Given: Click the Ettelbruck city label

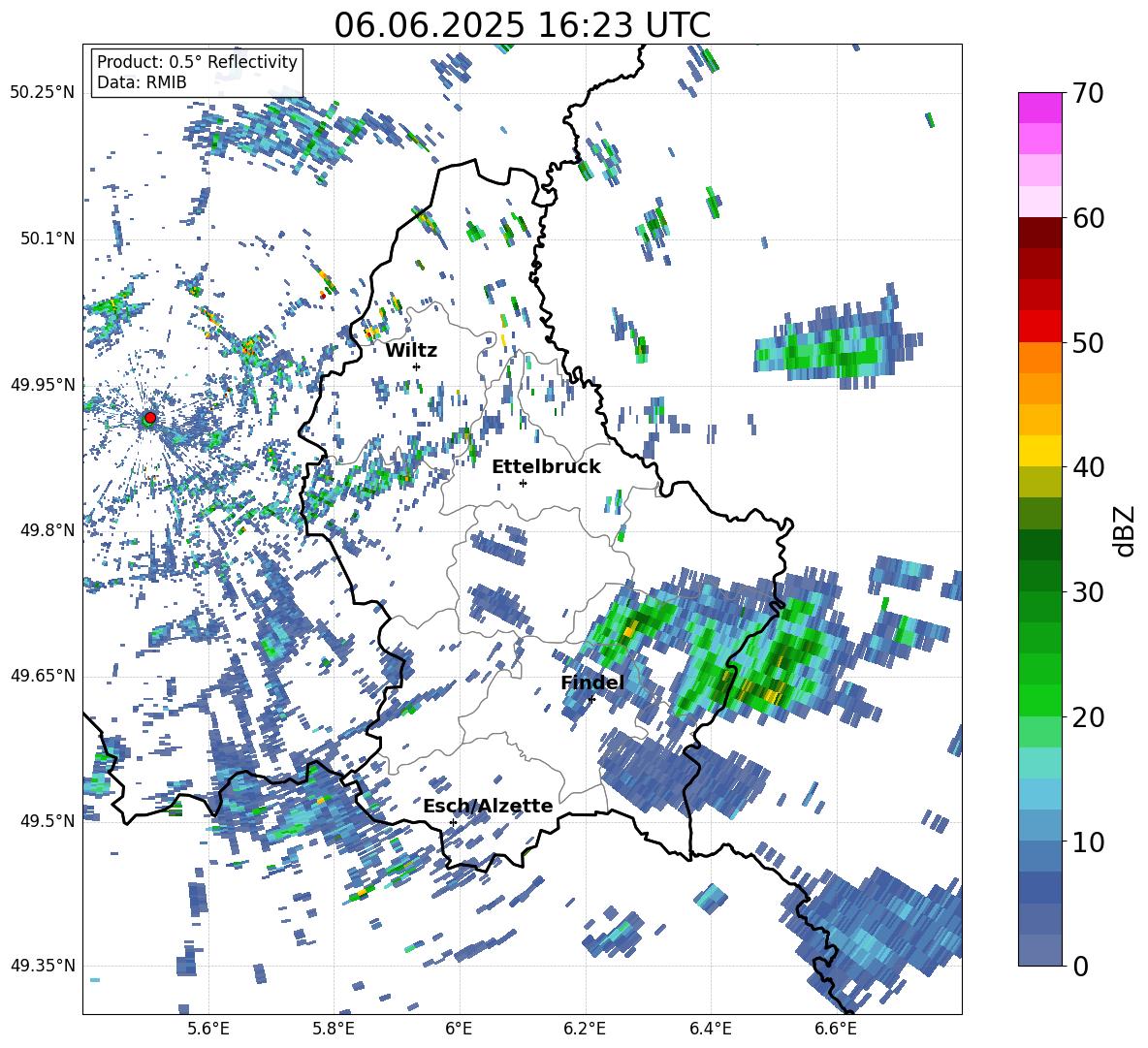Looking at the screenshot, I should 546,467.
